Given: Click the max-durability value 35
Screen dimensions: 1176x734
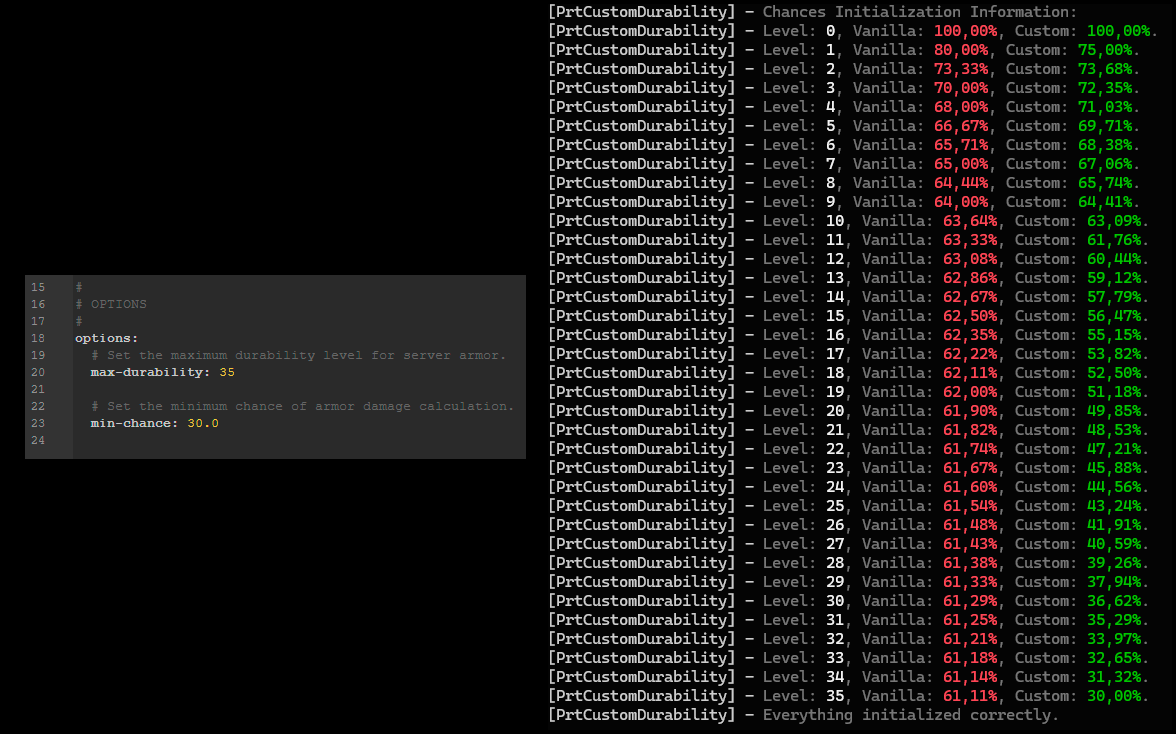Looking at the screenshot, I should [x=226, y=372].
